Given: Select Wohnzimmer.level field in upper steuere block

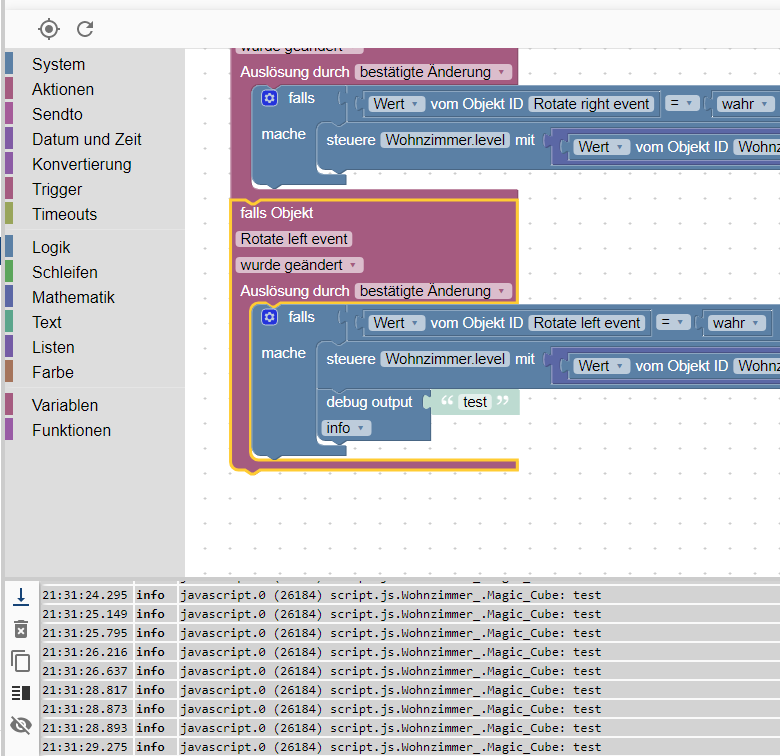Looking at the screenshot, I should [x=445, y=140].
